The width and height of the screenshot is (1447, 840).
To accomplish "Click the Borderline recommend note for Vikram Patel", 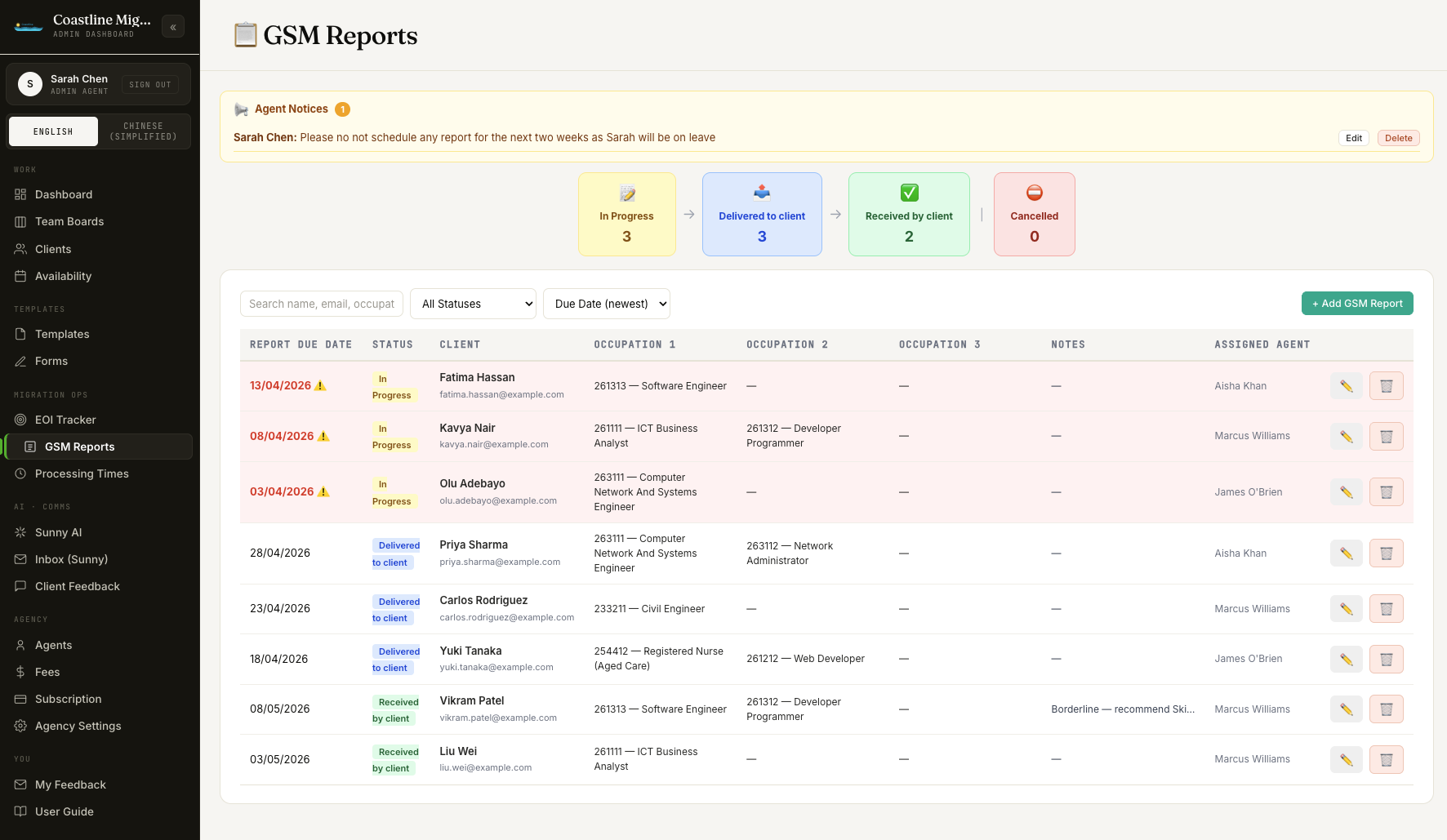I will coord(1123,709).
